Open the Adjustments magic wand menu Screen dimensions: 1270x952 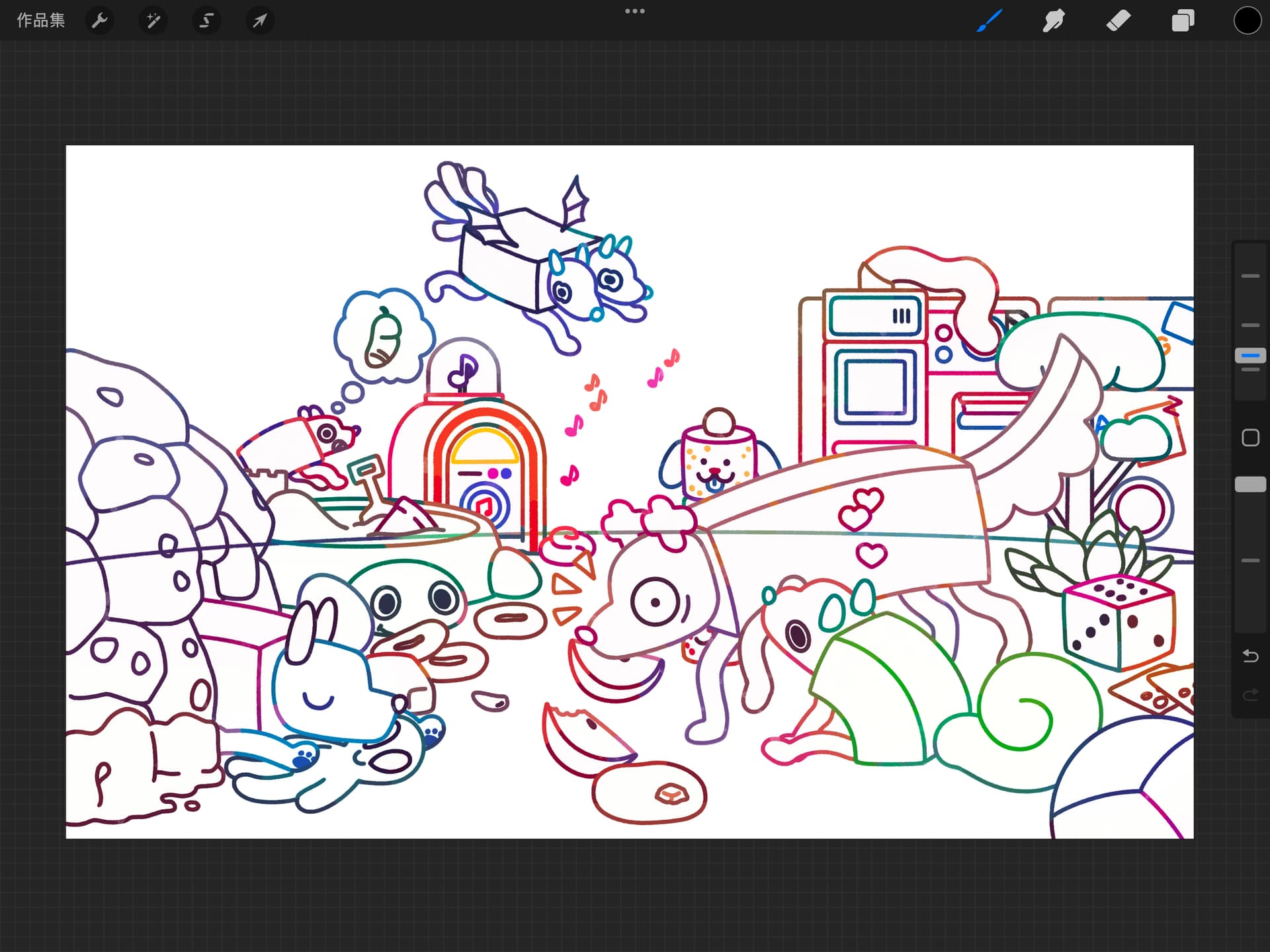pos(153,20)
